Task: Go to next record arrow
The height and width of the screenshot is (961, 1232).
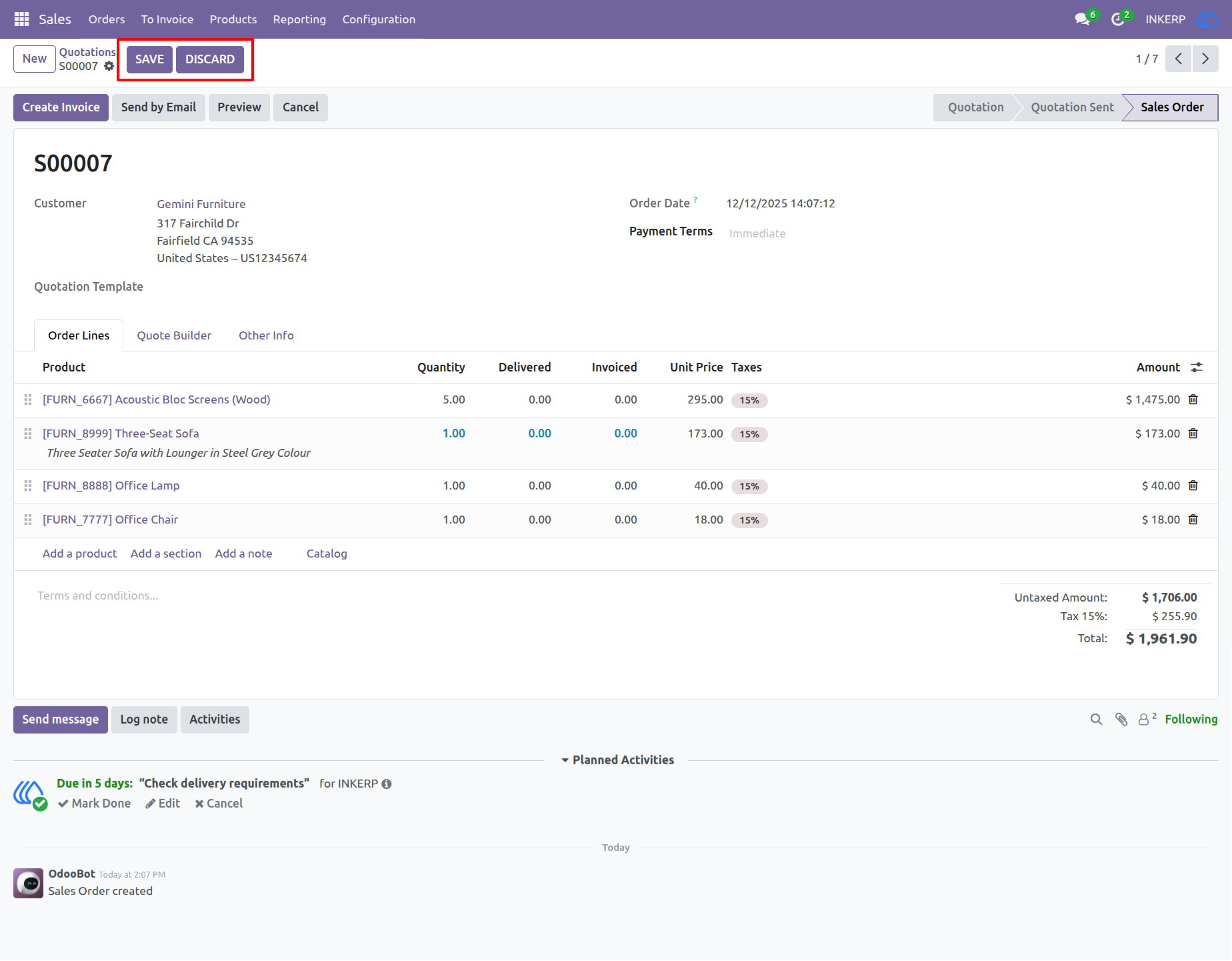Action: 1205,59
